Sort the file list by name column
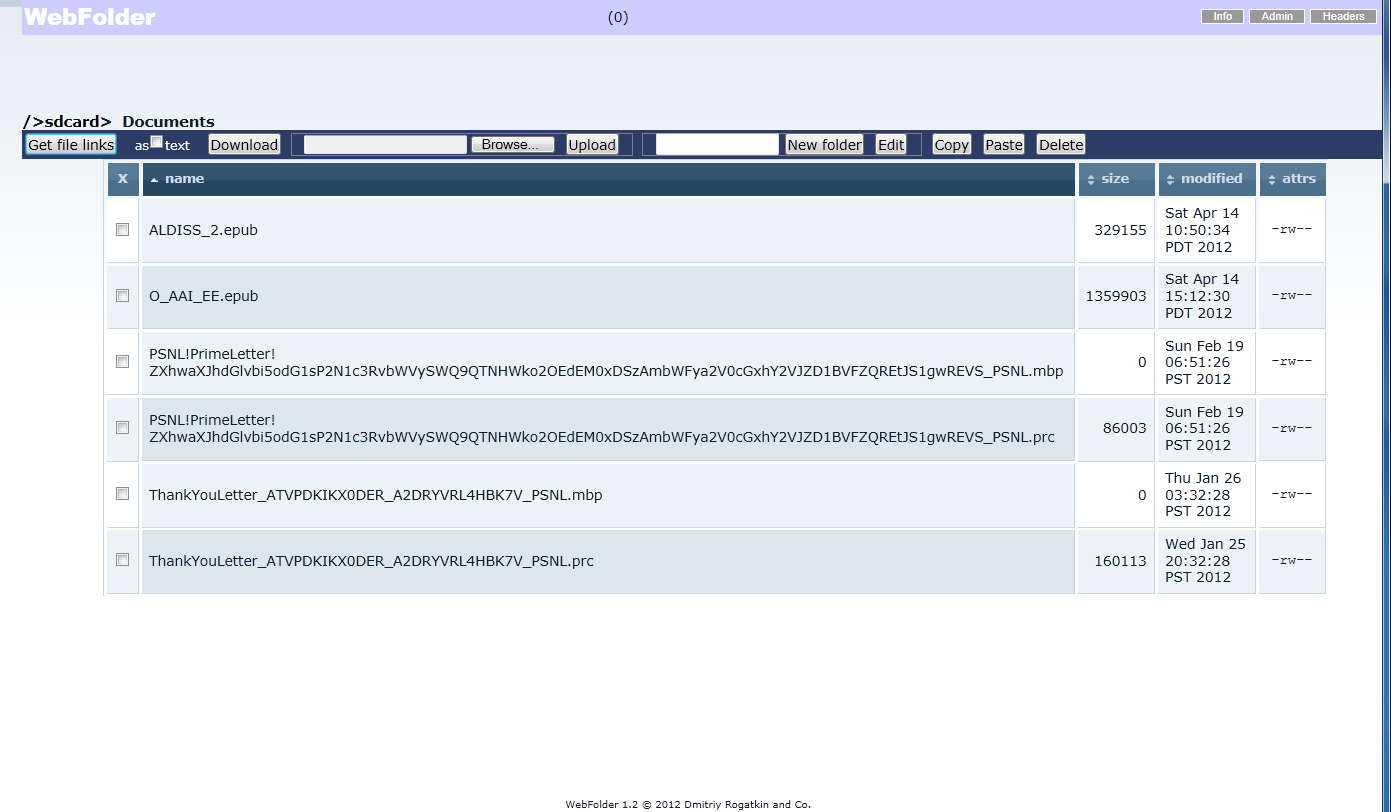 184,179
